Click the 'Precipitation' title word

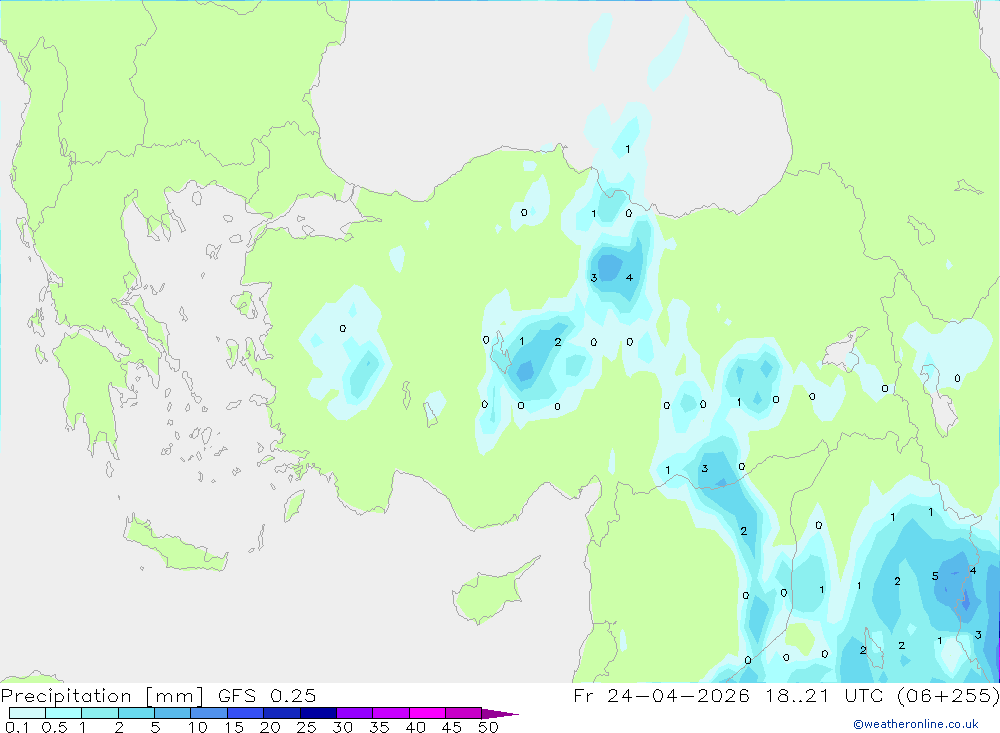click(66, 696)
